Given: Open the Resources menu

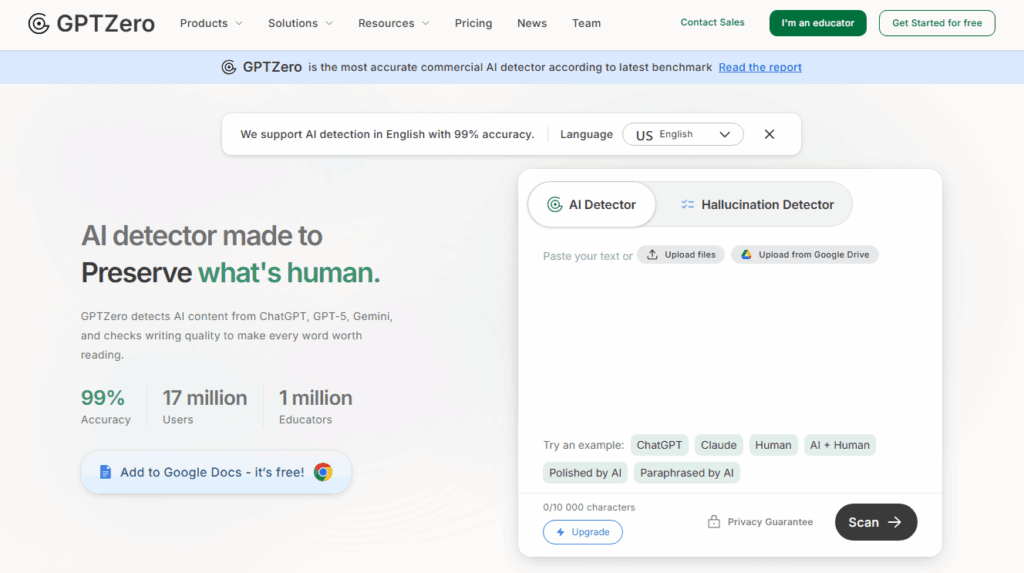Looking at the screenshot, I should pos(394,24).
